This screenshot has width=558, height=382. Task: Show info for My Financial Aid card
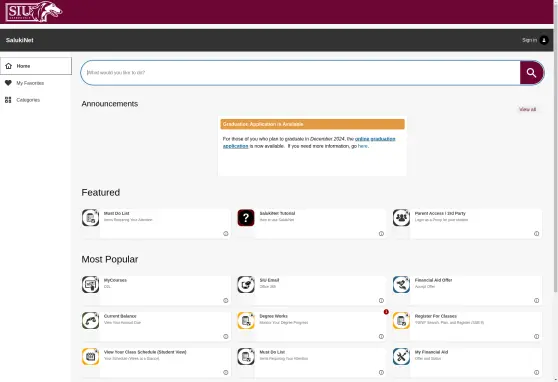pos(536,372)
